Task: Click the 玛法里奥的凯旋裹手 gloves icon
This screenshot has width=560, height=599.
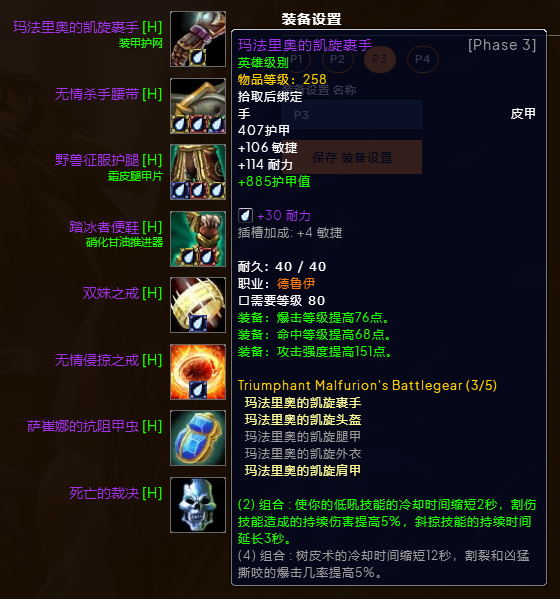Action: (x=198, y=39)
